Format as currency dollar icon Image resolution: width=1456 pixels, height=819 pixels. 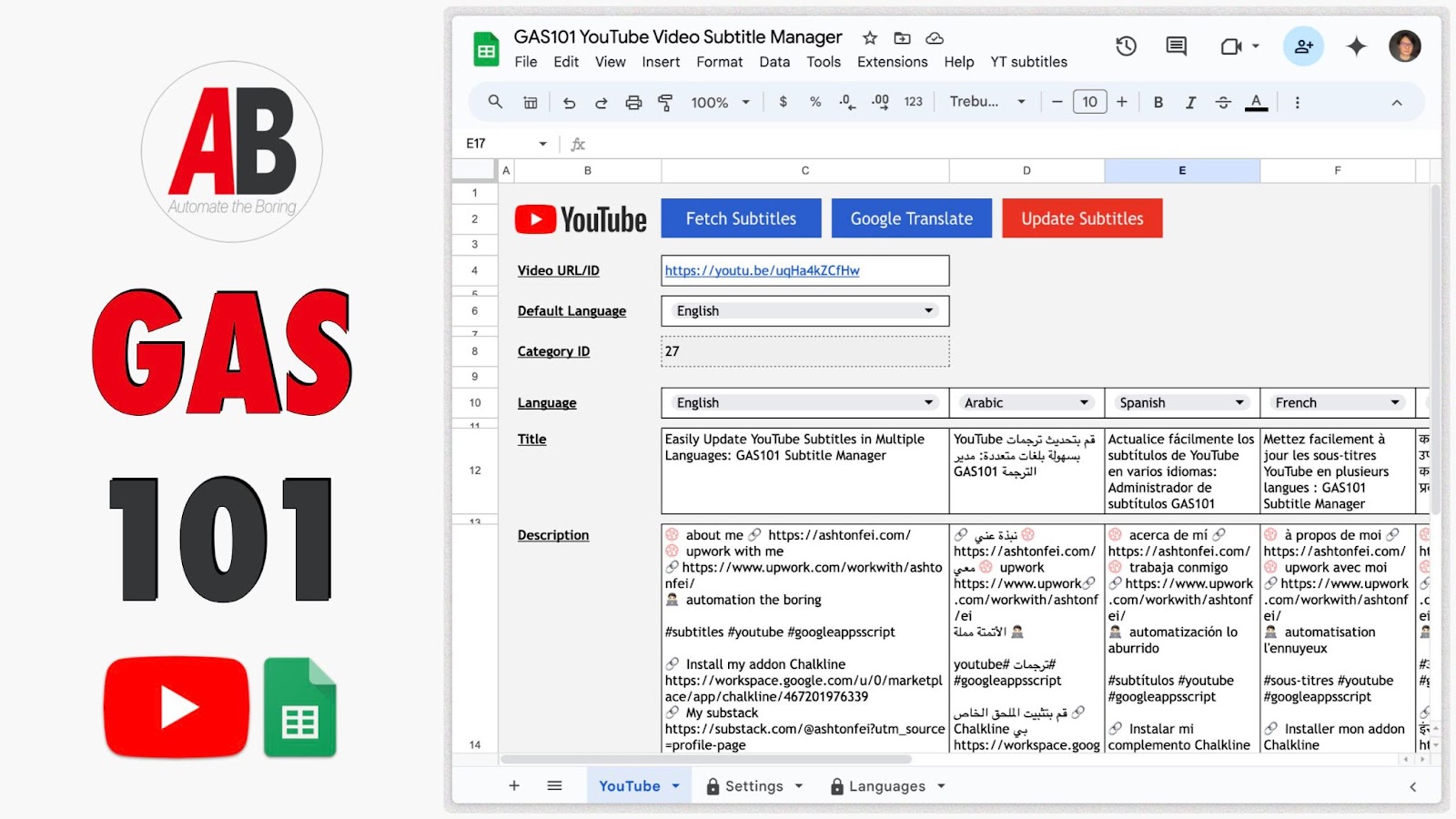point(783,102)
